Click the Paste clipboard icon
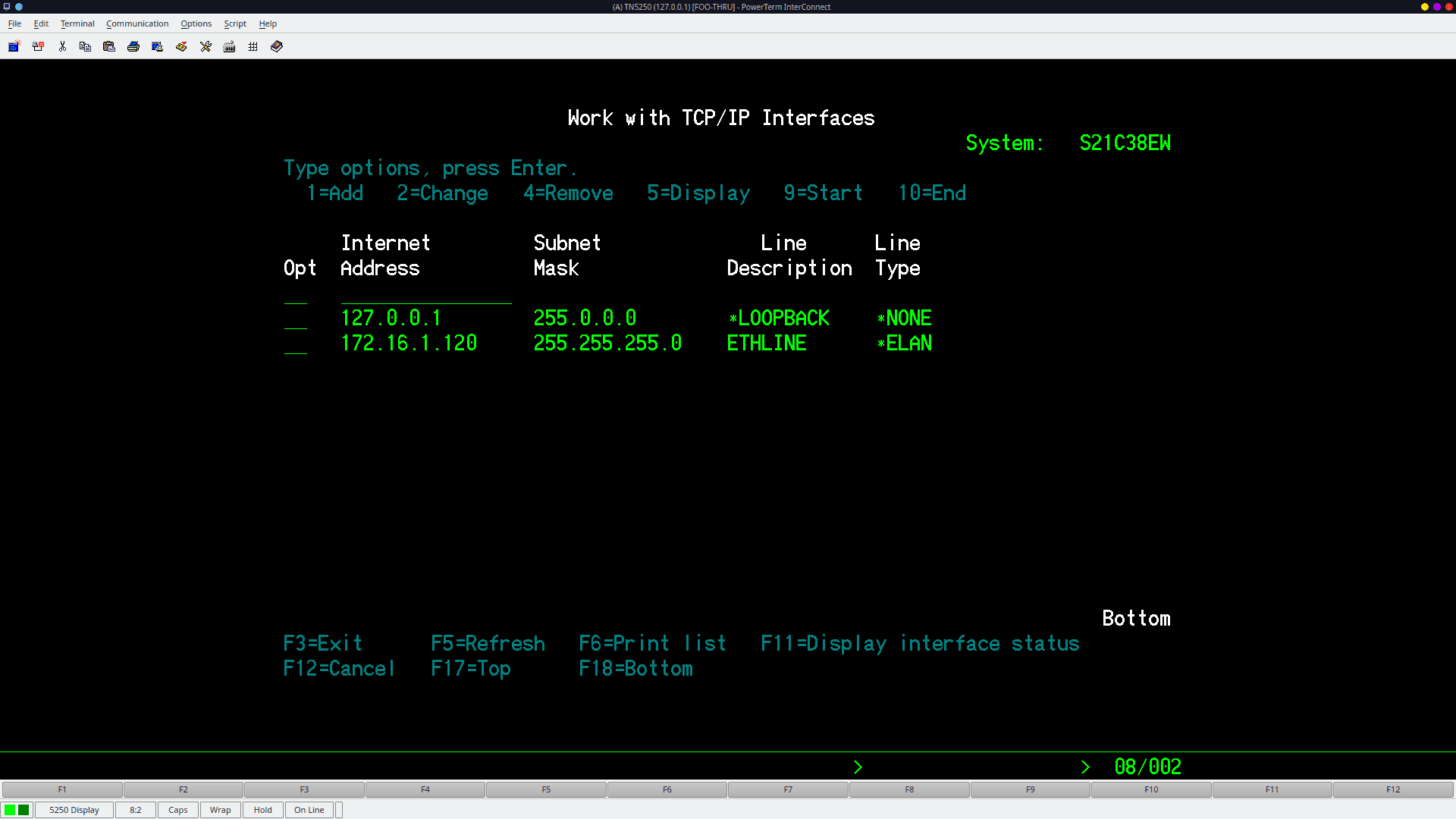Viewport: 1456px width, 819px height. pyautogui.click(x=109, y=46)
